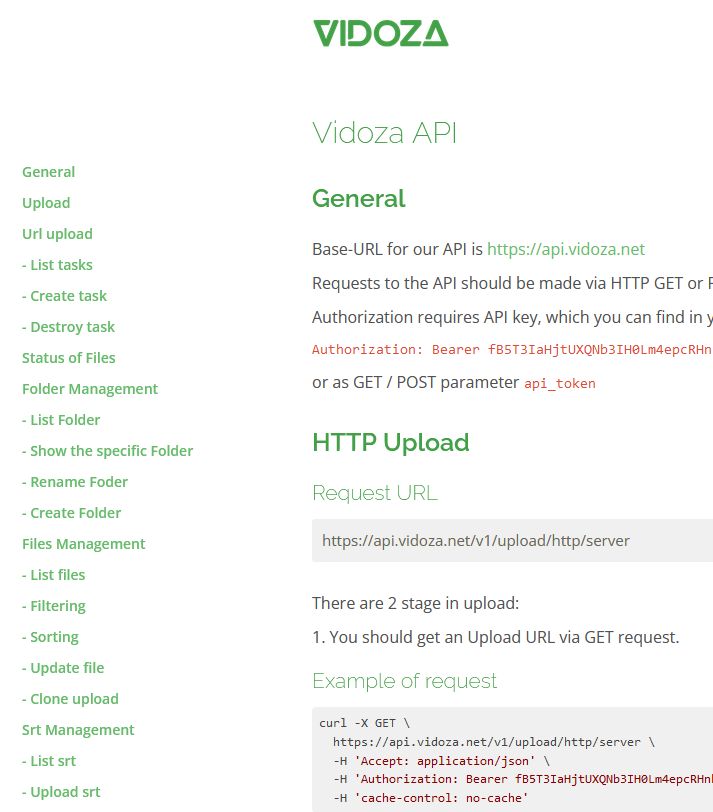Click the Vidoza logo
The image size is (713, 812).
click(380, 33)
